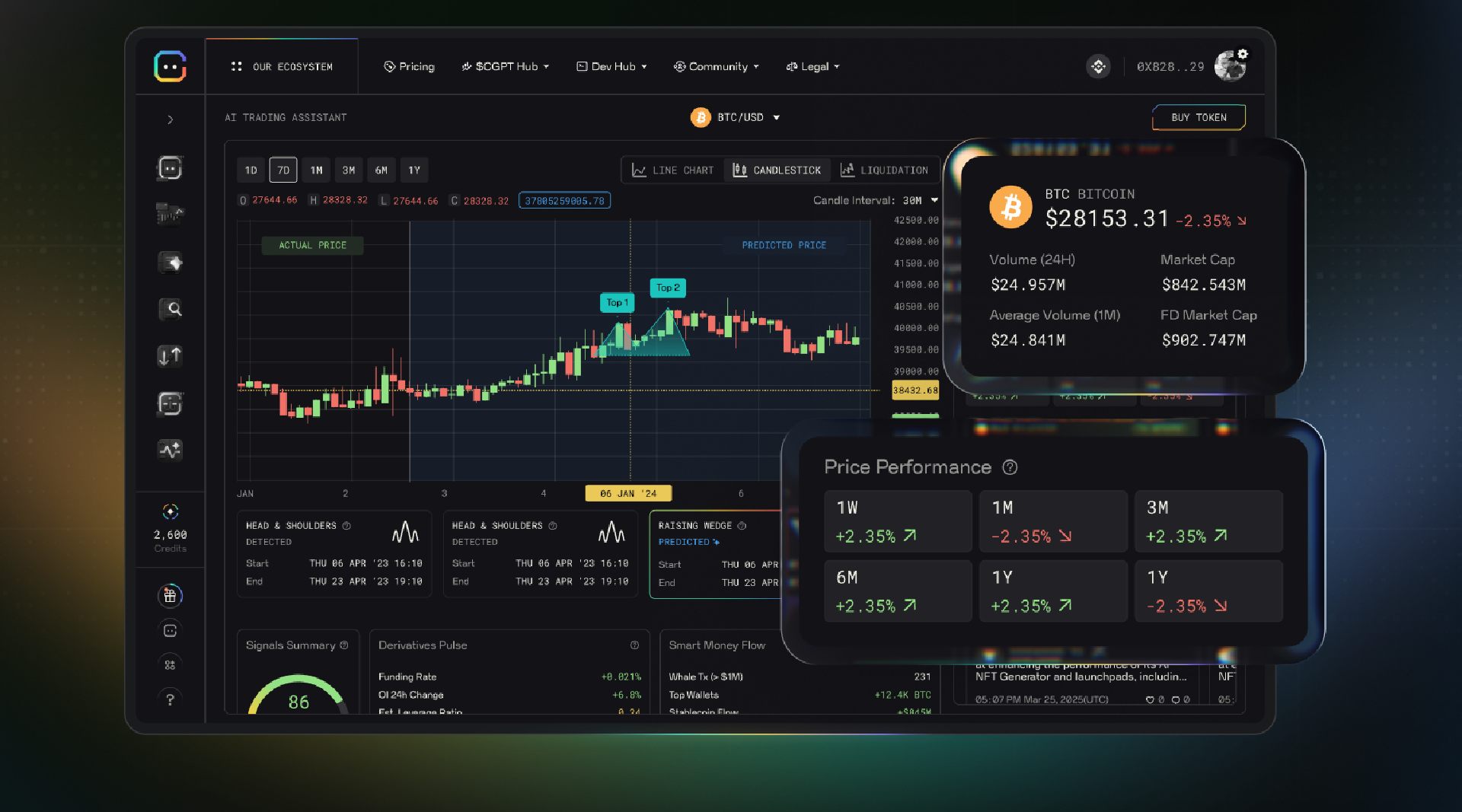The image size is (1462, 812).
Task: Click the rewards gift icon in the sidebar
Action: click(x=170, y=596)
